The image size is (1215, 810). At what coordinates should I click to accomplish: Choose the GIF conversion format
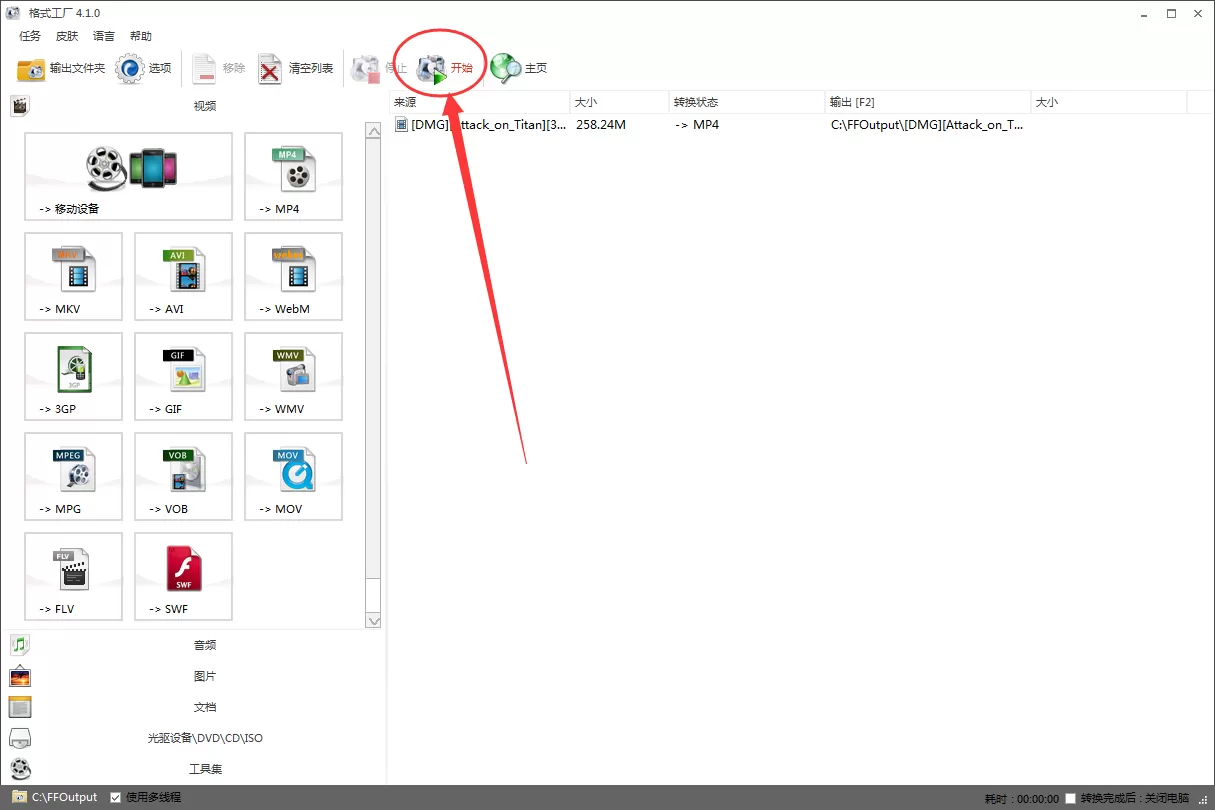pos(184,377)
